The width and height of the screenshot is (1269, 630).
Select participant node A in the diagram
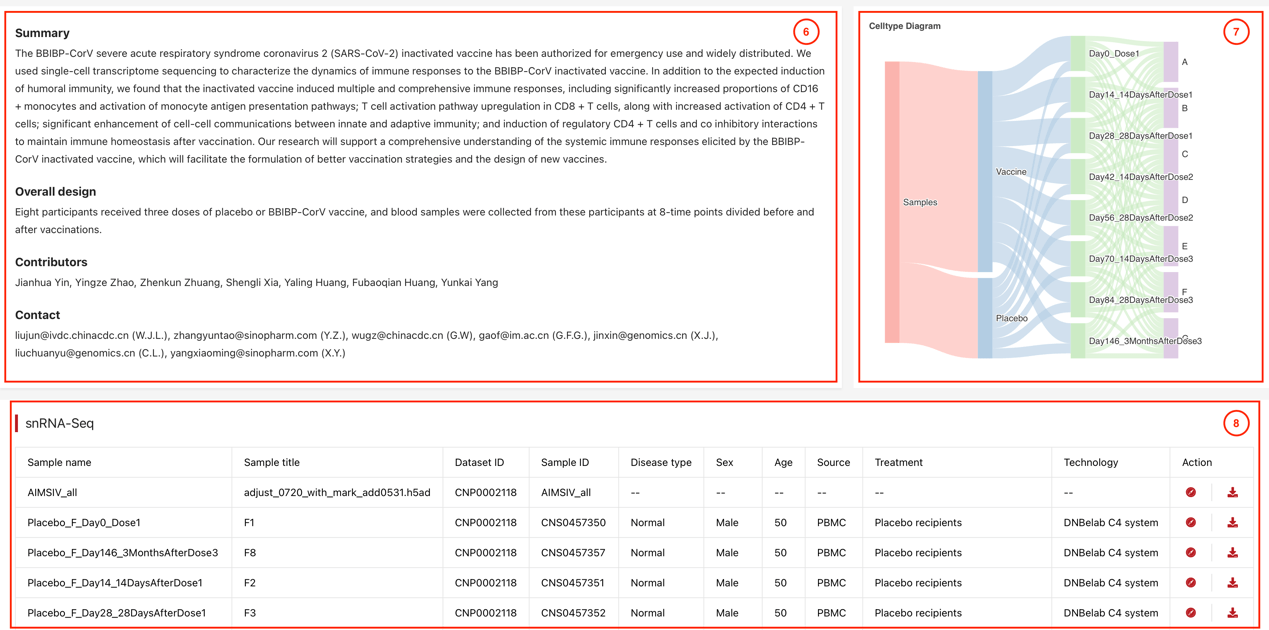click(1171, 62)
